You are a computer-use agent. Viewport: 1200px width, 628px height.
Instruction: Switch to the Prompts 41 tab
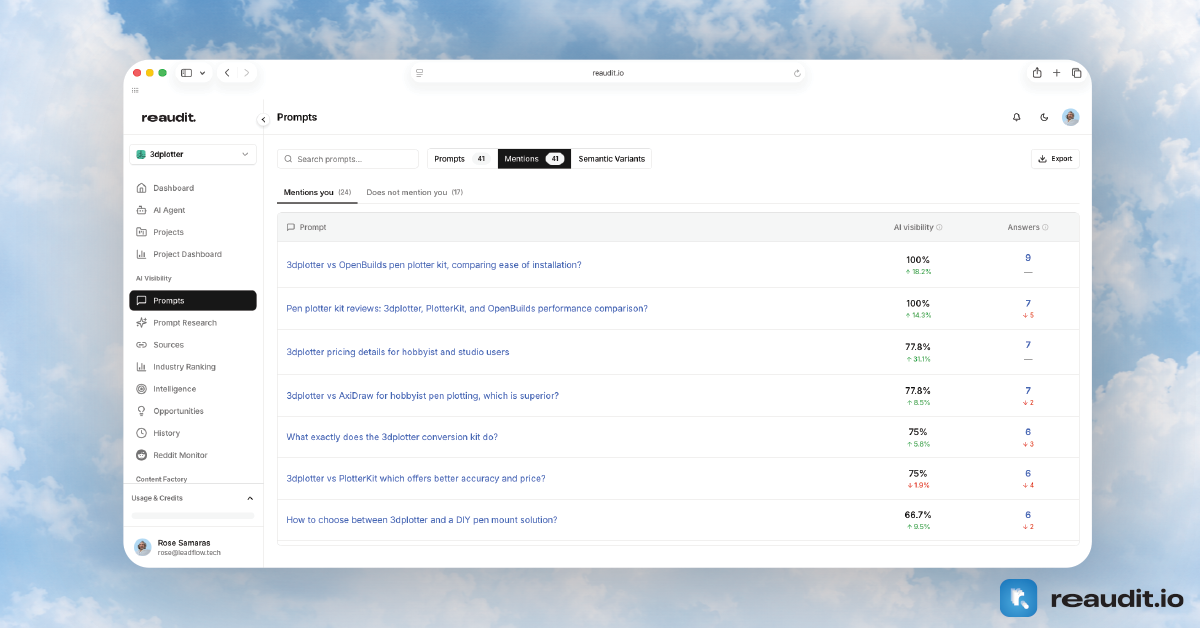coord(462,159)
